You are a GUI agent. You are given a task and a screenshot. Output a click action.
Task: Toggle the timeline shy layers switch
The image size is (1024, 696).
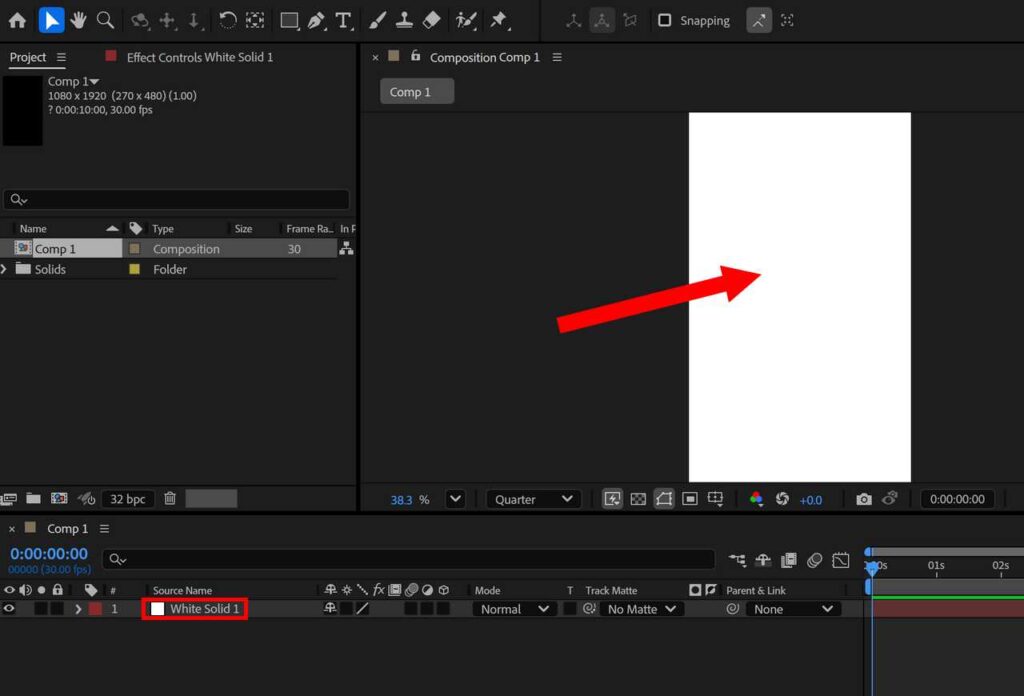pyautogui.click(x=763, y=560)
